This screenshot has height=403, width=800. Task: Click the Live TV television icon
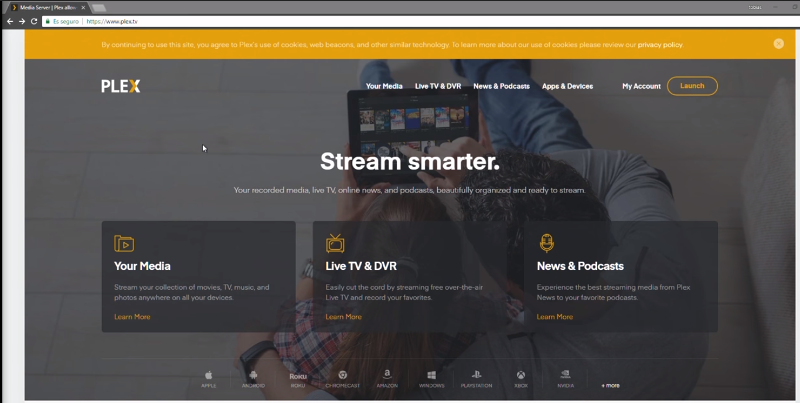(335, 243)
